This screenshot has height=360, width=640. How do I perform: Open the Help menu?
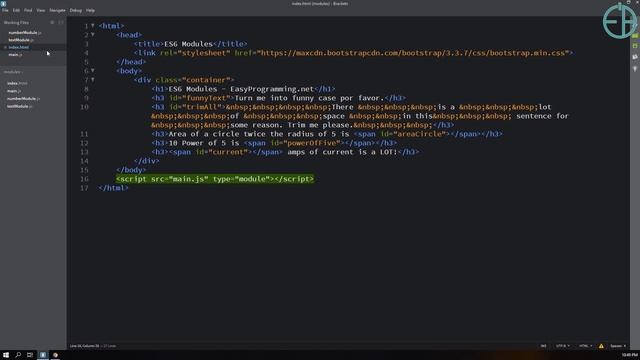click(x=90, y=10)
